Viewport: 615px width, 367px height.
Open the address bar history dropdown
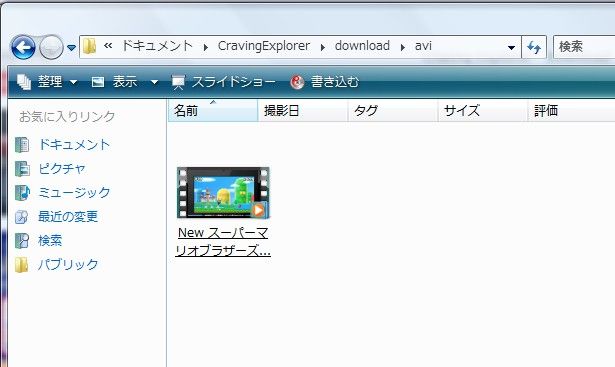pos(511,48)
